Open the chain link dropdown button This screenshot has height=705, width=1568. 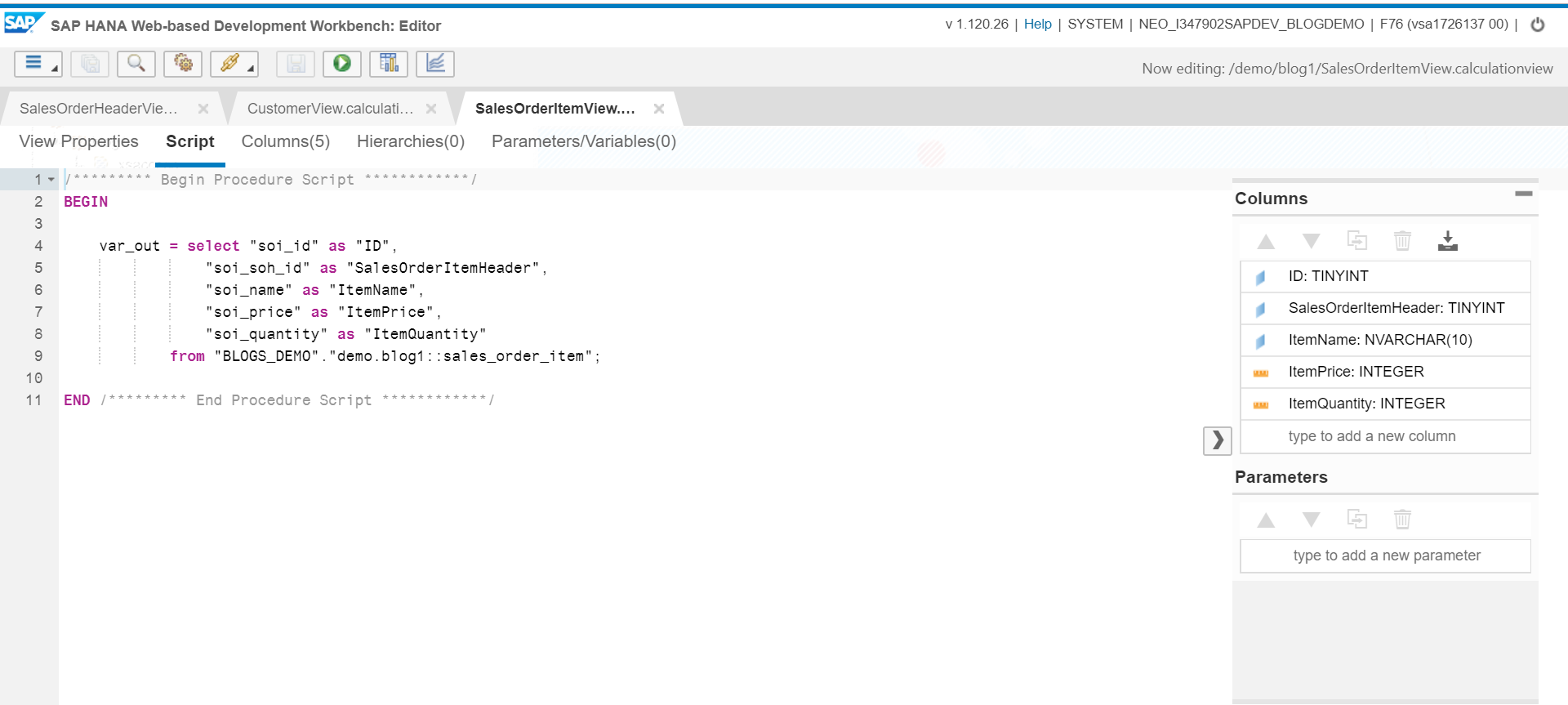(234, 64)
